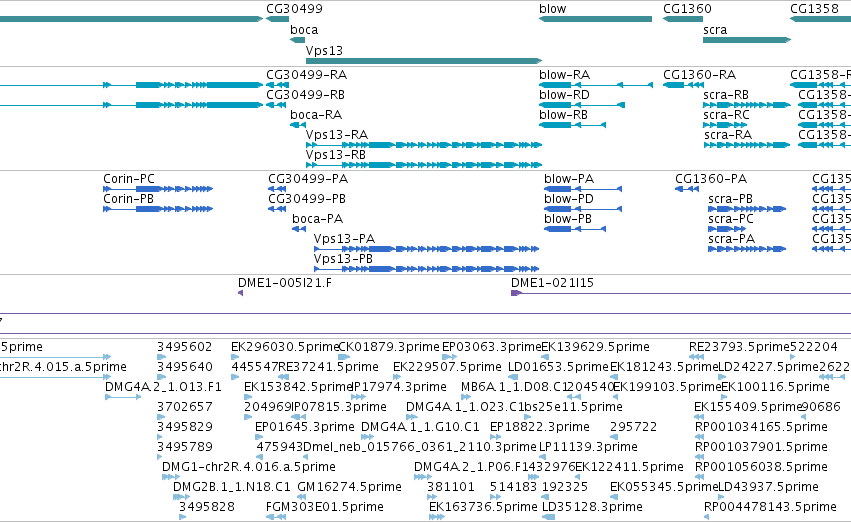Select EST label 3495789

[x=185, y=447]
